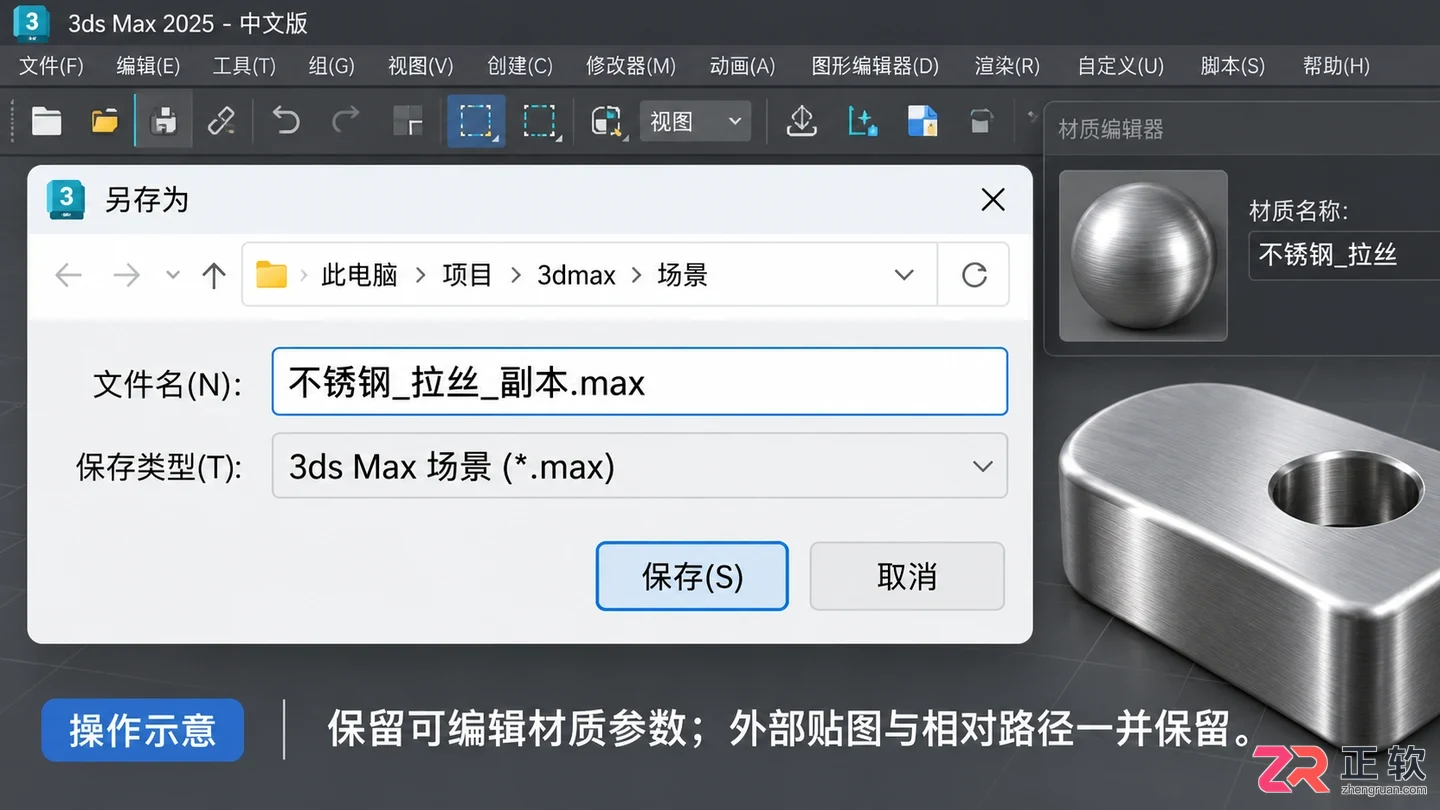This screenshot has width=1440, height=810.
Task: Click the align axis toolbar icon
Action: coord(862,121)
